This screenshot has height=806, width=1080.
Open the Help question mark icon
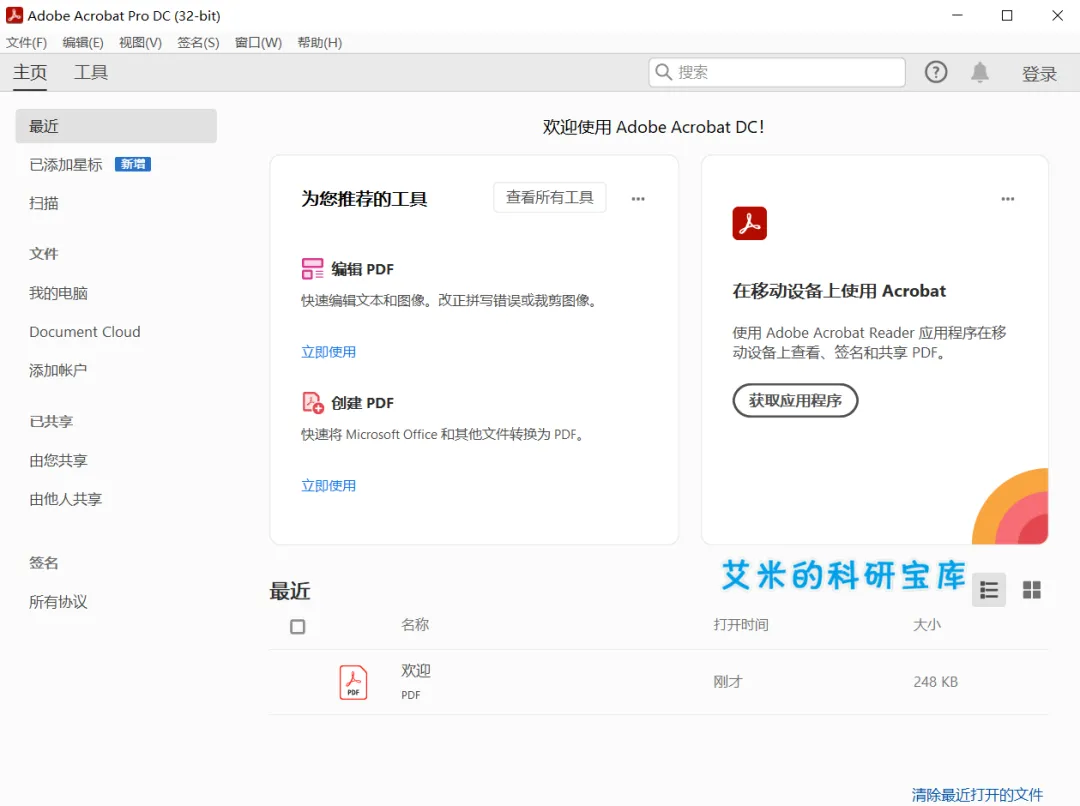[x=935, y=72]
